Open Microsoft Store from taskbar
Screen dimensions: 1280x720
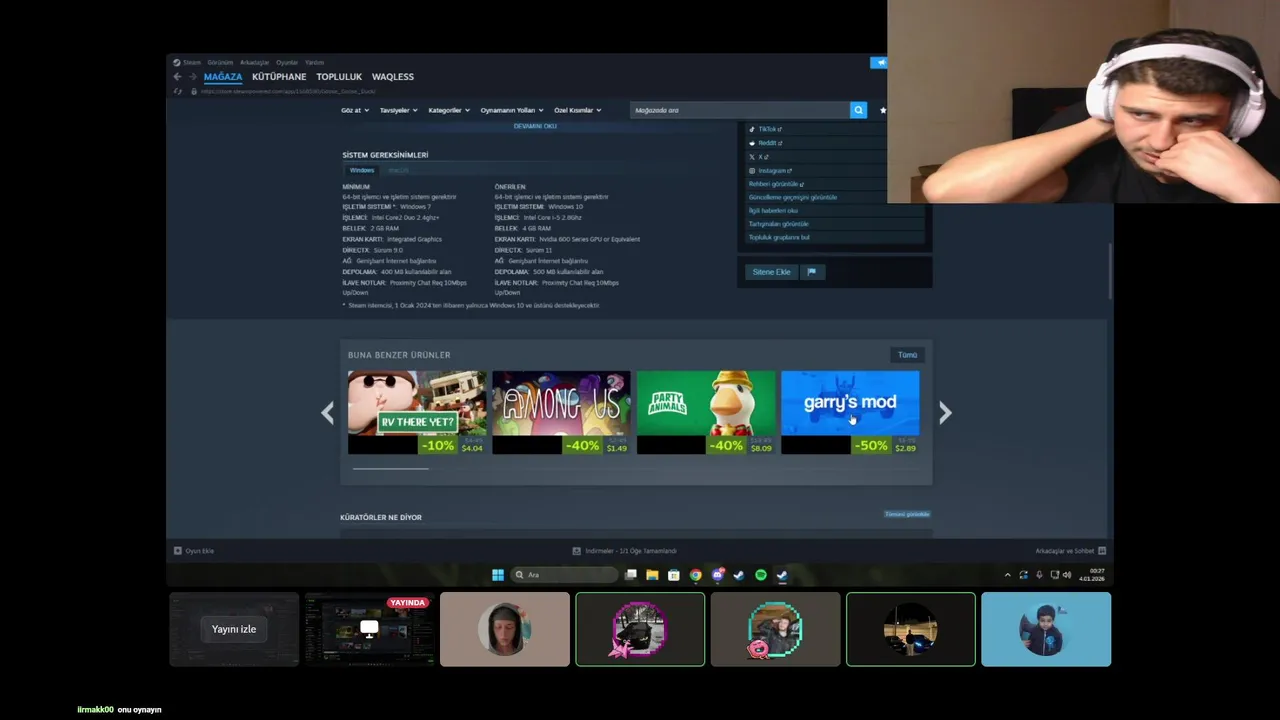(674, 575)
